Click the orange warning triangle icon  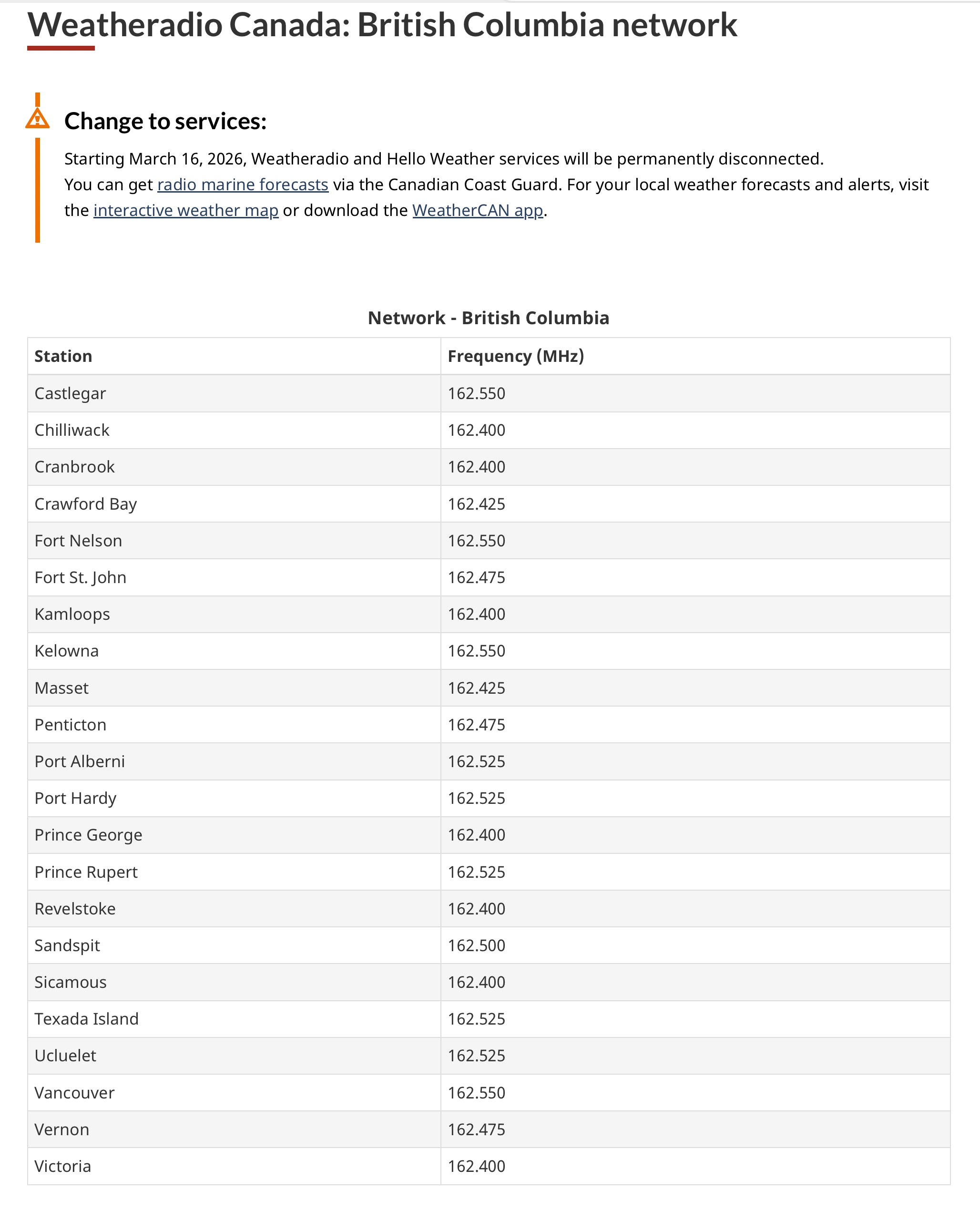coord(37,119)
